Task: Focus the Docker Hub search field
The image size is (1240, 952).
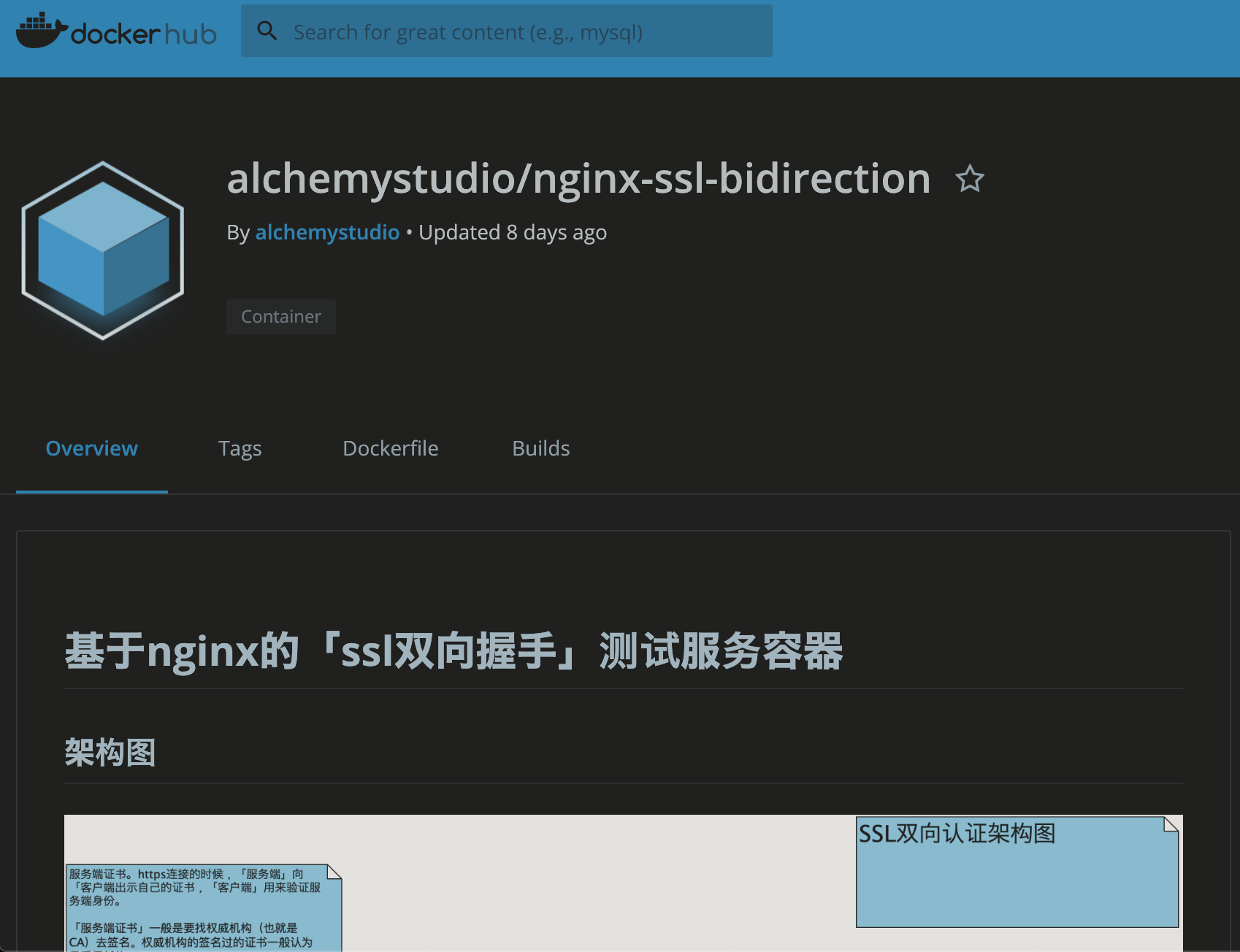Action: (x=506, y=31)
